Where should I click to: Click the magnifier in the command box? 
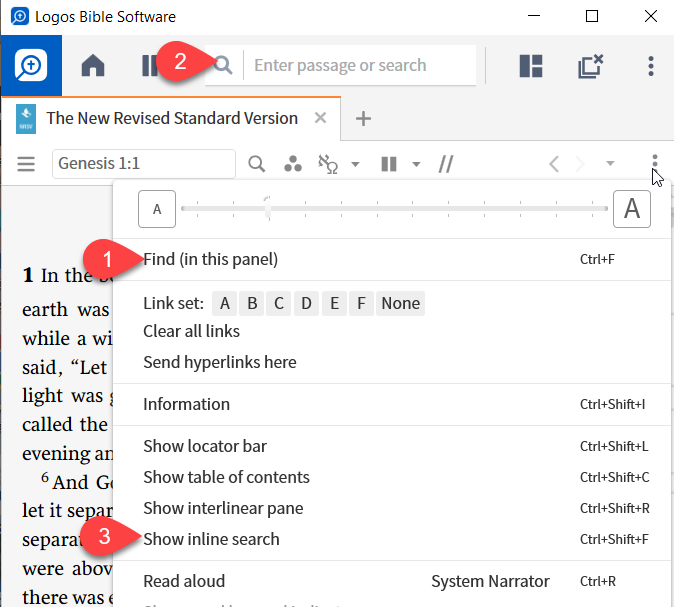223,65
